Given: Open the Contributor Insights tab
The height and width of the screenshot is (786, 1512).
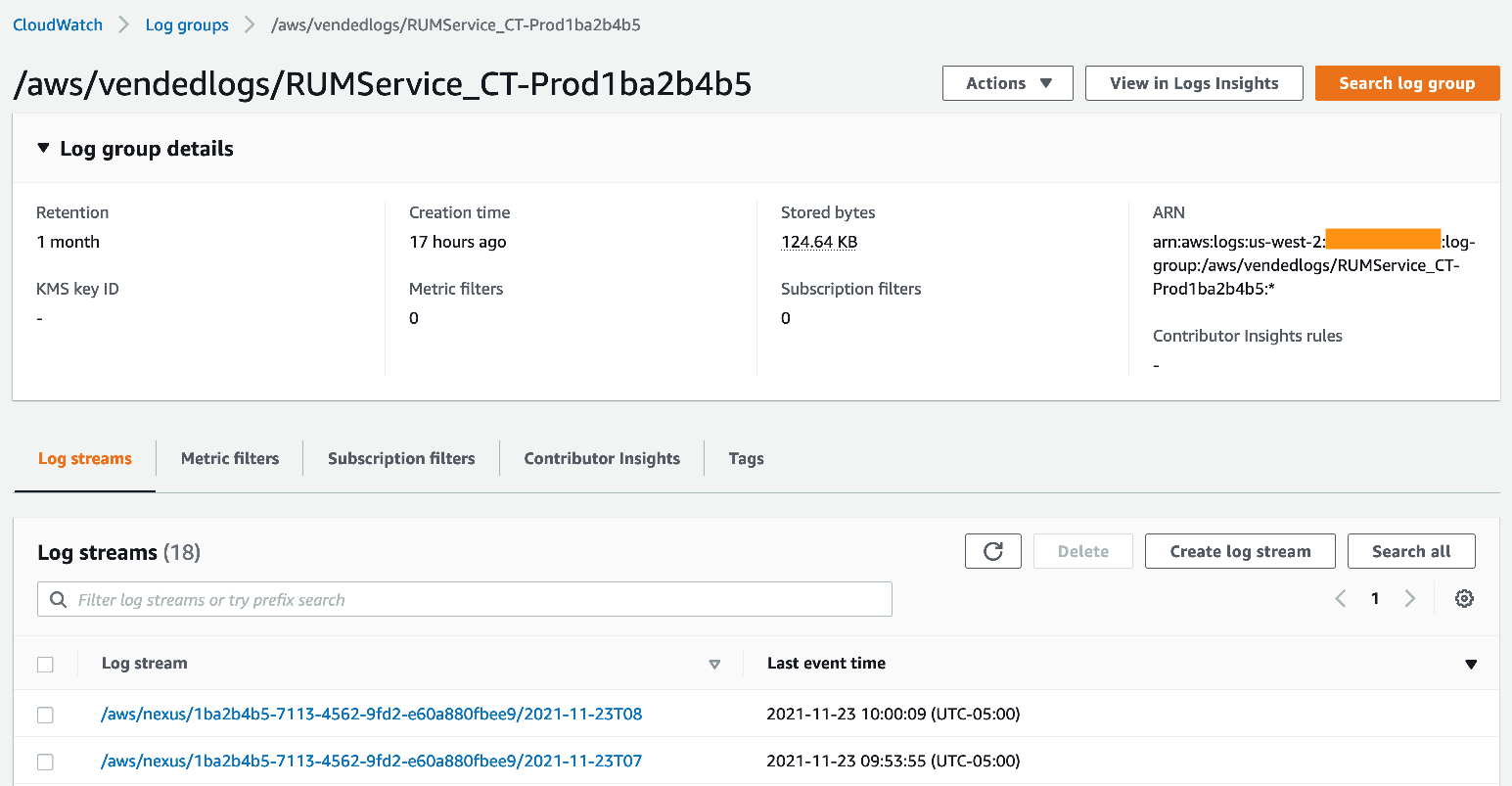Looking at the screenshot, I should (x=601, y=458).
